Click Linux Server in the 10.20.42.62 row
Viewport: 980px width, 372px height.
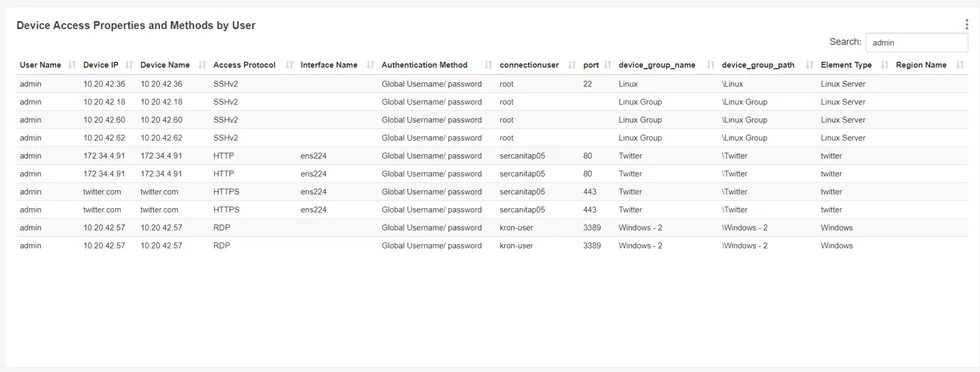click(x=843, y=138)
